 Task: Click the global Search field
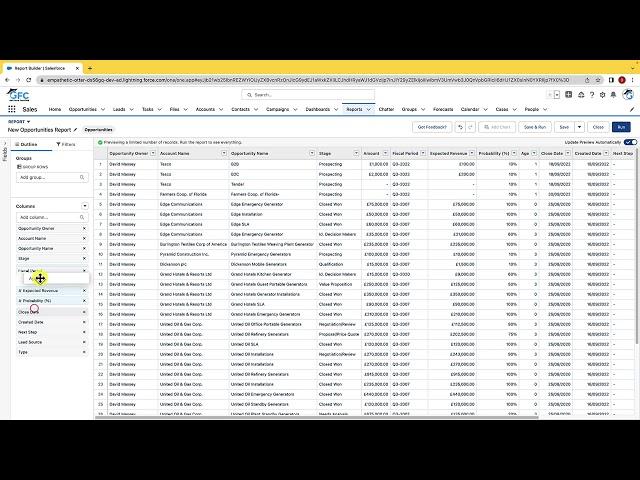click(308, 95)
